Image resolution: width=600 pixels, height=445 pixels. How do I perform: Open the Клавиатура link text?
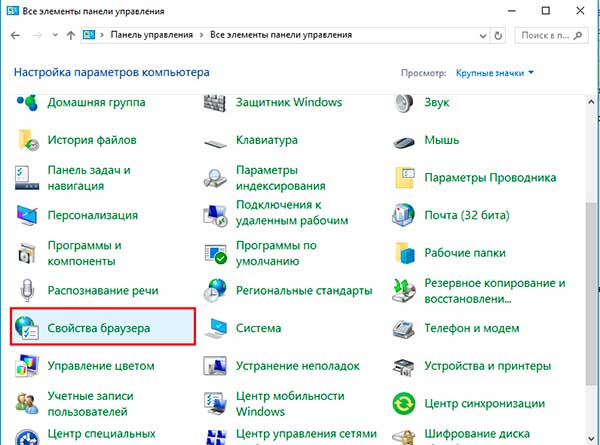pos(267,140)
